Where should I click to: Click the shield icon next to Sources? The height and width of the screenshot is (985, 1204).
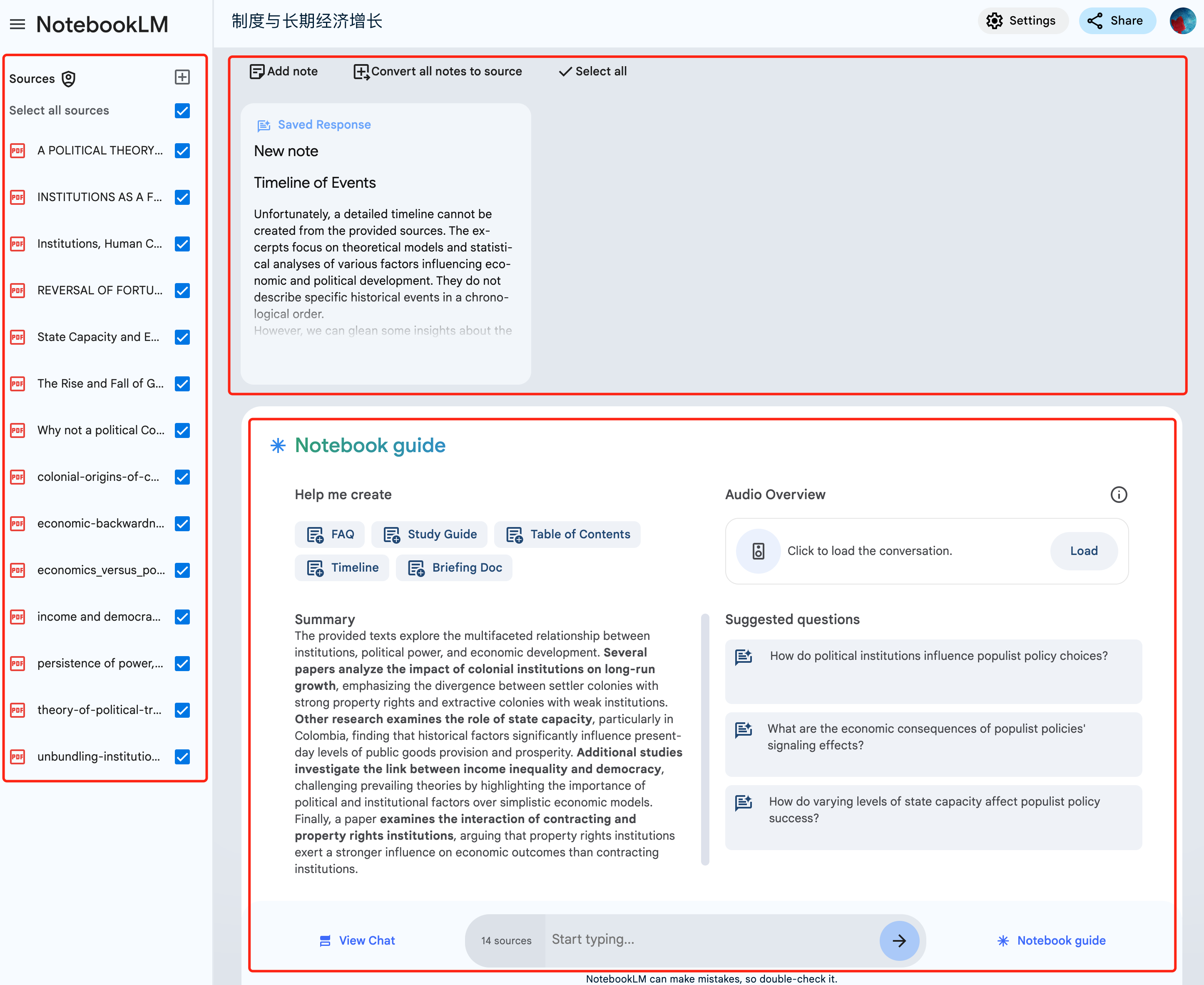[69, 79]
